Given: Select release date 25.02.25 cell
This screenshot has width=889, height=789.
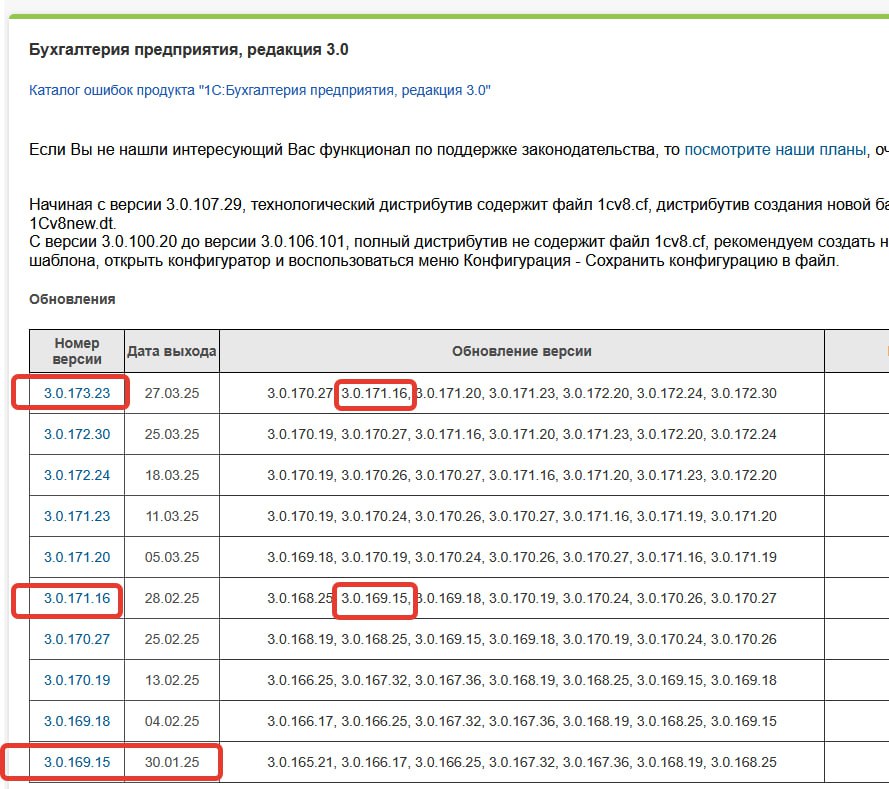Looking at the screenshot, I should 172,639.
